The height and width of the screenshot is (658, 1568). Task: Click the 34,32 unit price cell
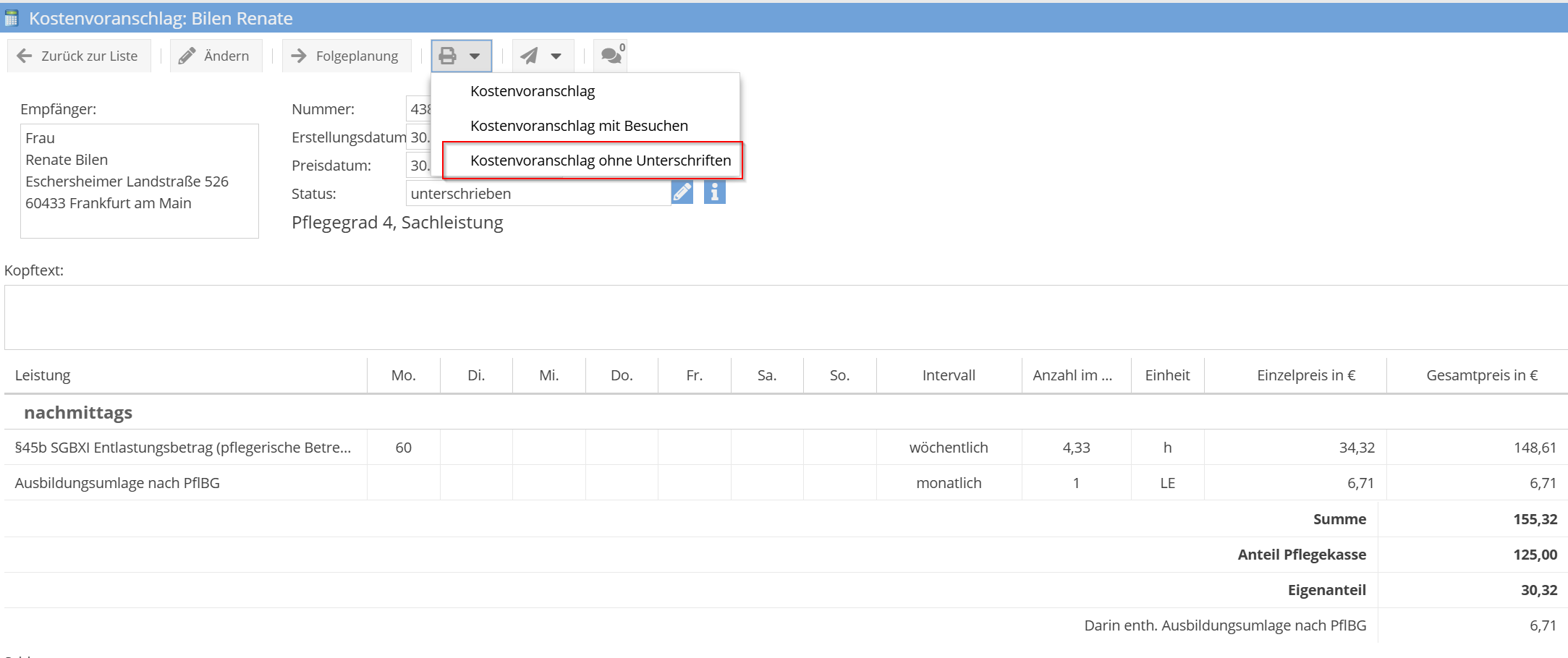point(1295,448)
